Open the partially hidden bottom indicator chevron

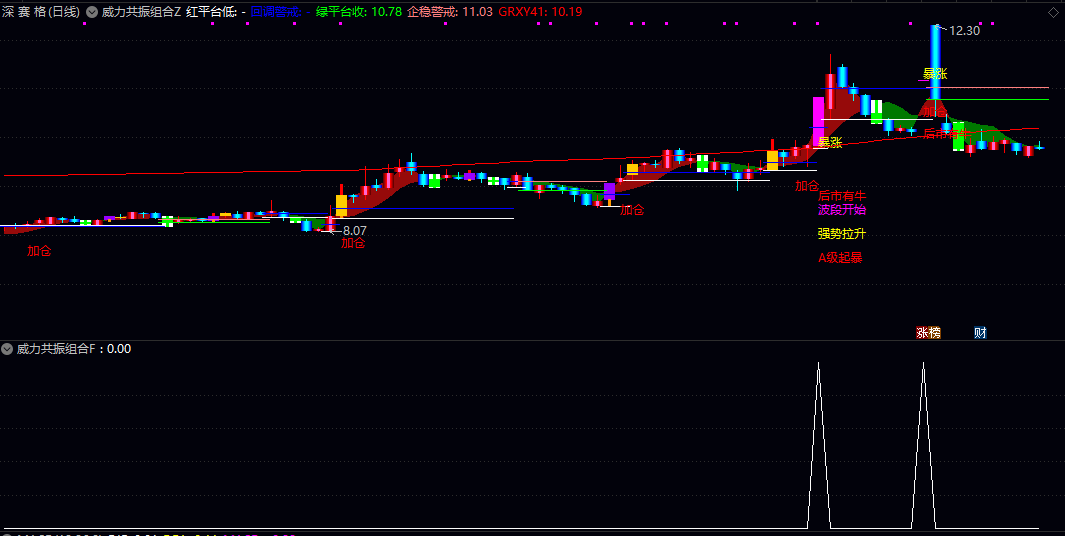pyautogui.click(x=6, y=535)
